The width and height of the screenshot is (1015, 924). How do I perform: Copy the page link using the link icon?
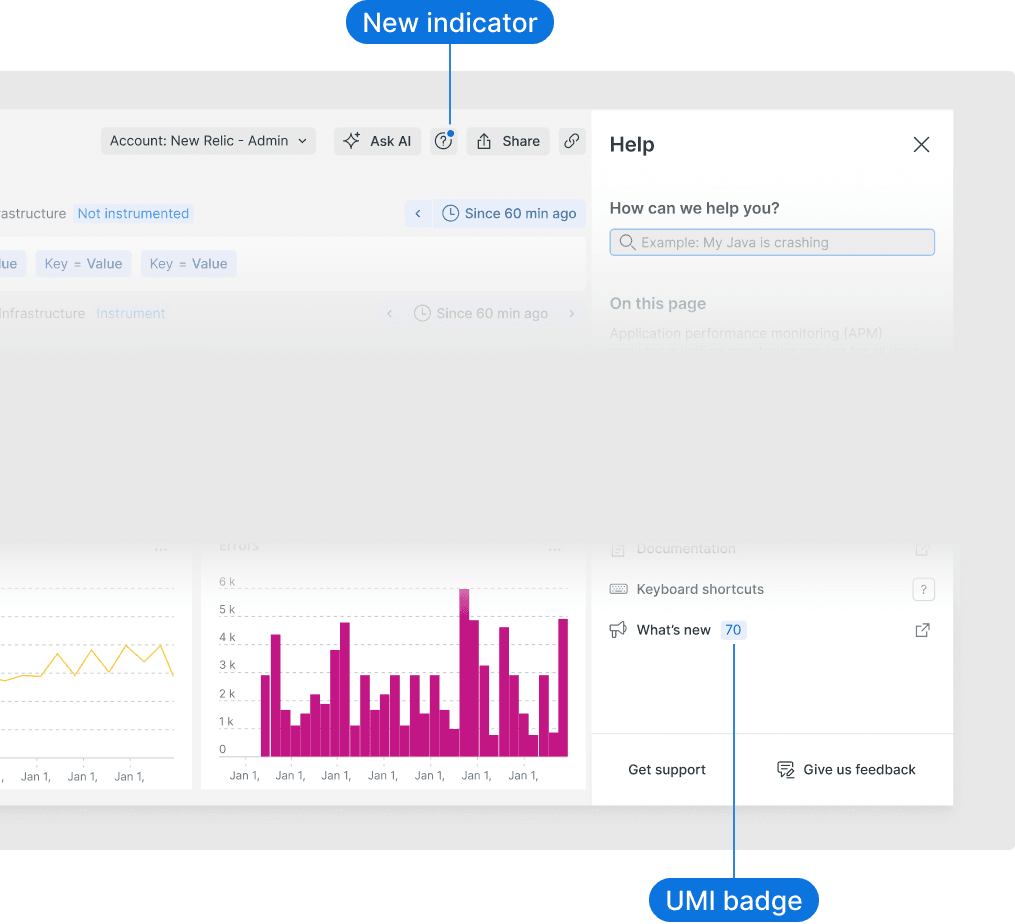click(x=572, y=141)
